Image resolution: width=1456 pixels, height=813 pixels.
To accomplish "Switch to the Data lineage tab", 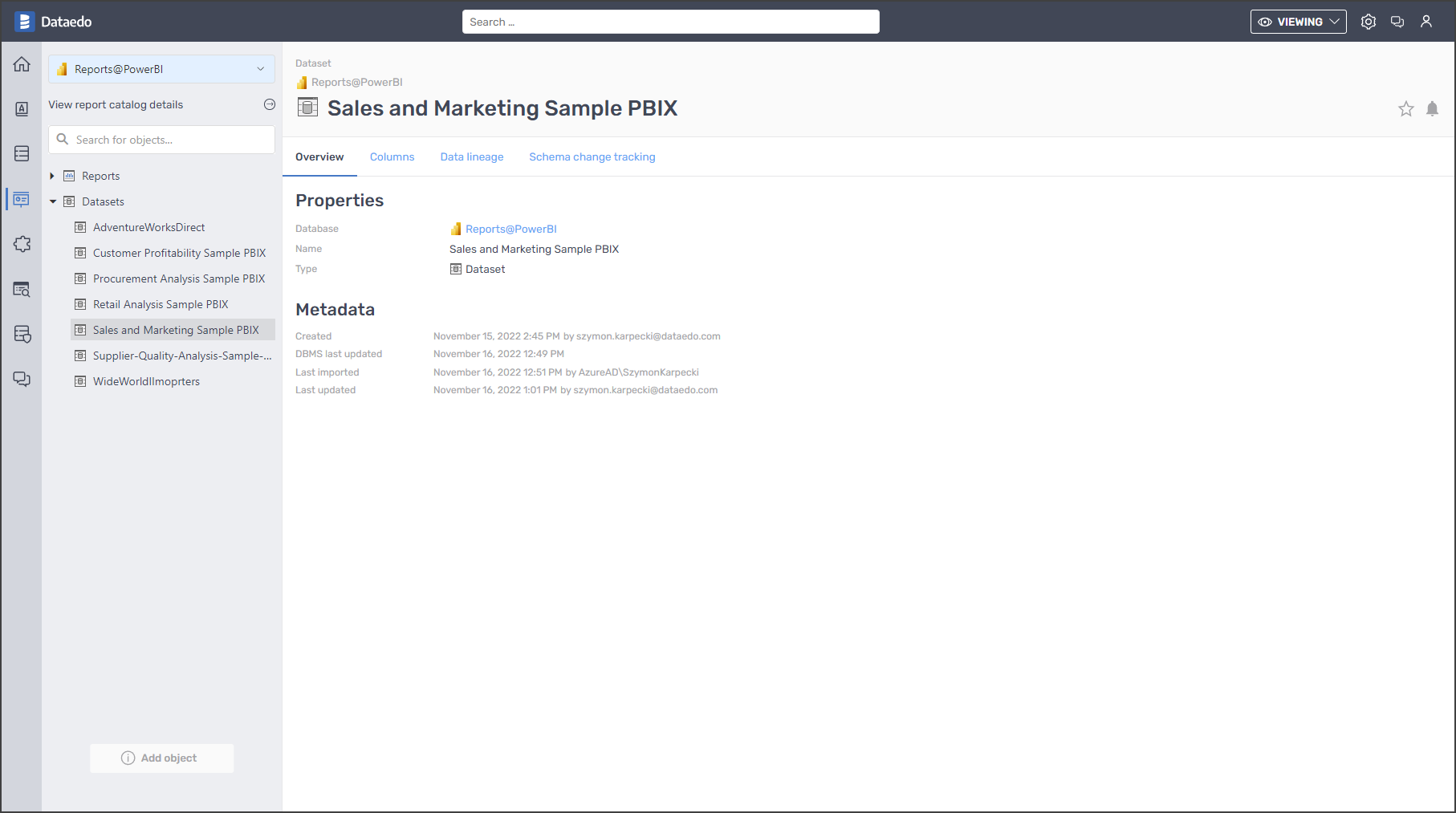I will tap(471, 157).
